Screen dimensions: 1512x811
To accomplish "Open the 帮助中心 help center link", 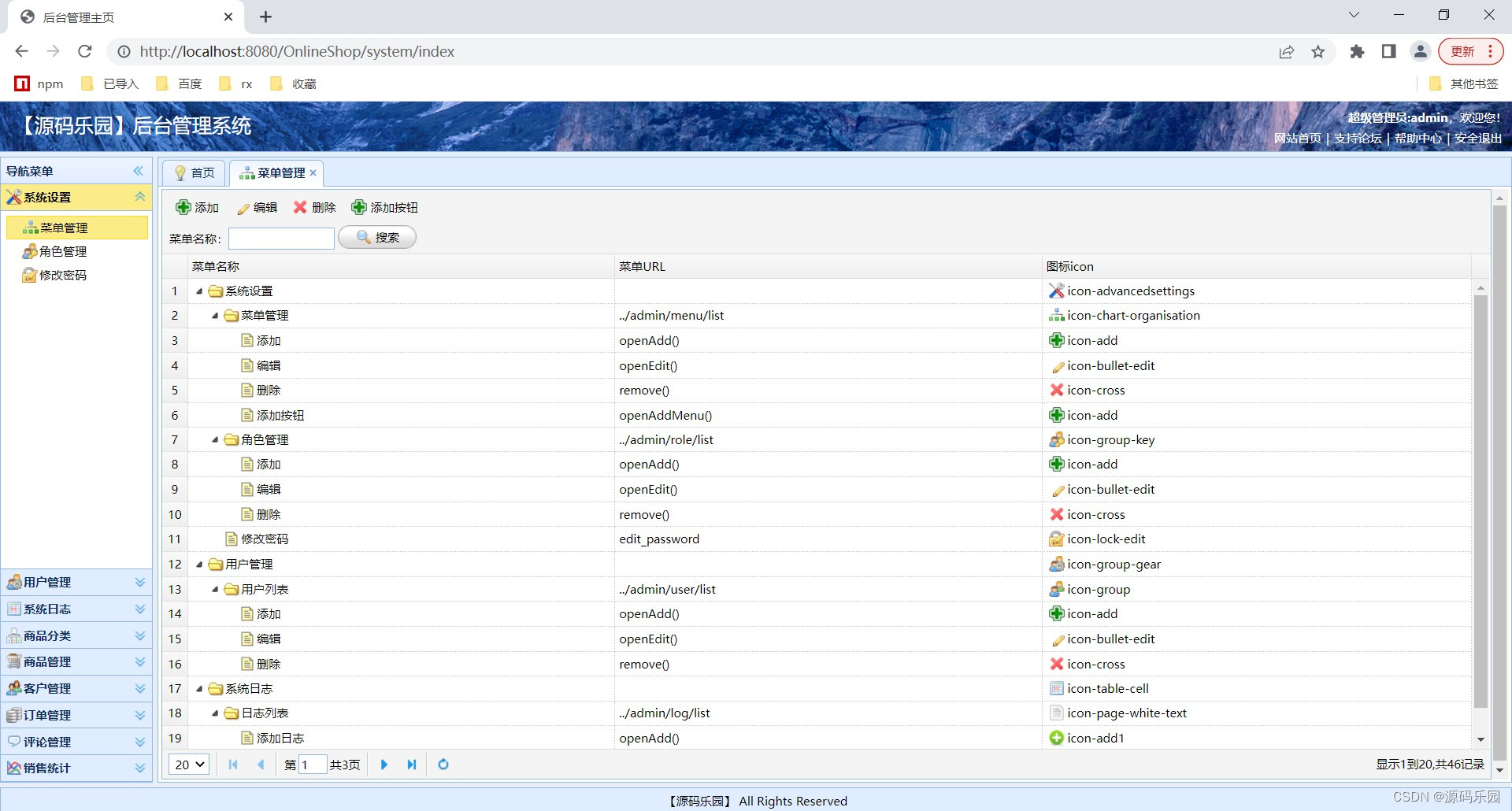I will 1417,138.
